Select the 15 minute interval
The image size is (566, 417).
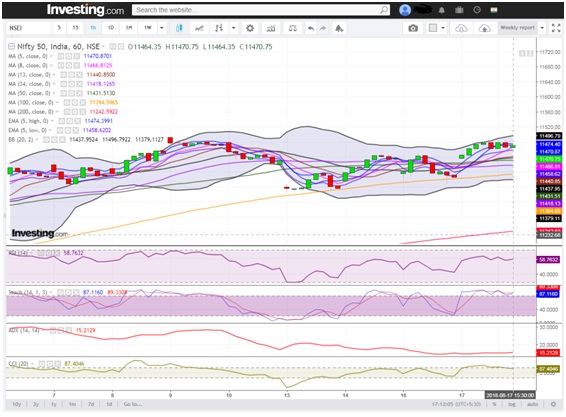point(75,28)
